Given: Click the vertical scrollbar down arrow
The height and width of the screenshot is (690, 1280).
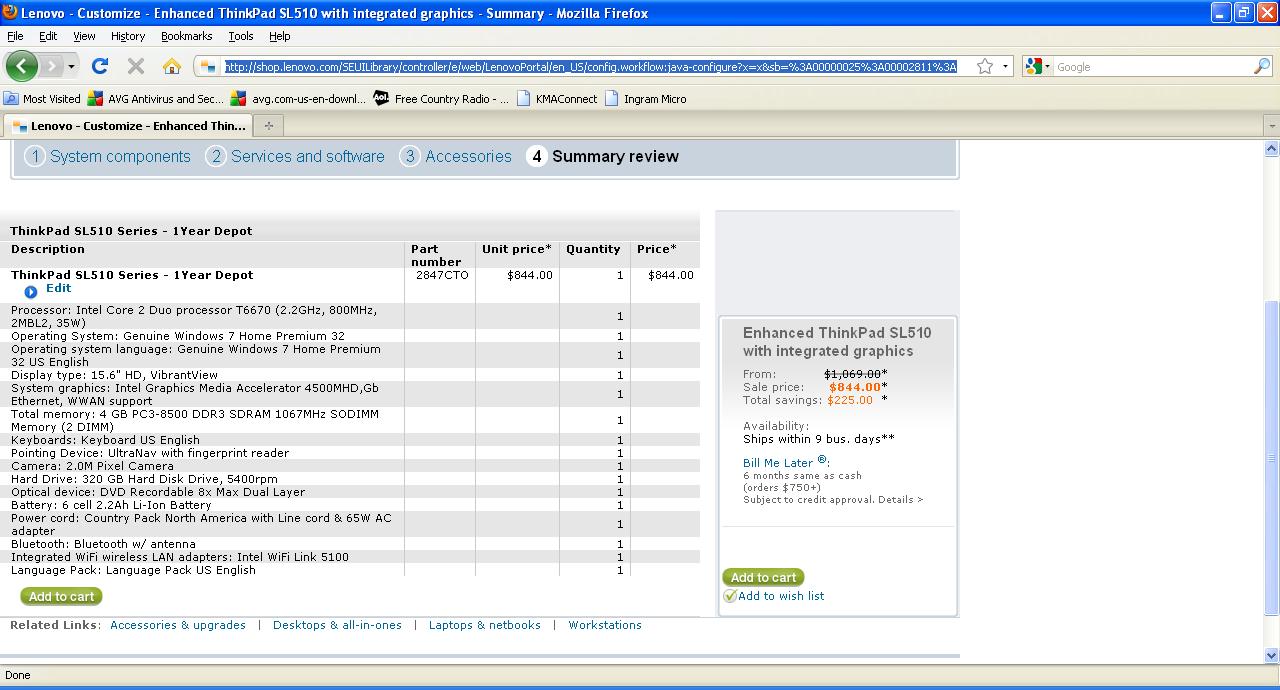Looking at the screenshot, I should 1271,656.
